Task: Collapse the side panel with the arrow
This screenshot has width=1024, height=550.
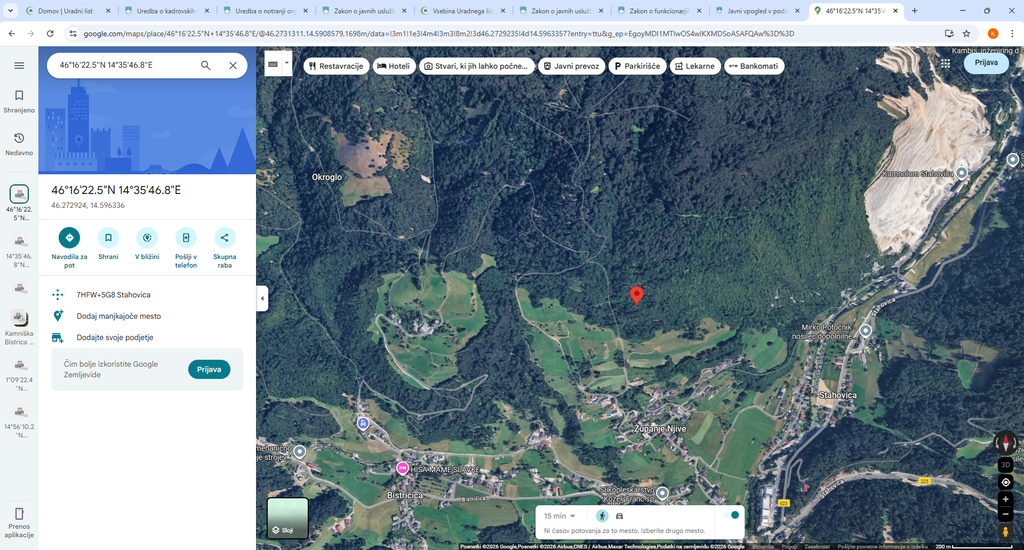Action: pyautogui.click(x=262, y=298)
